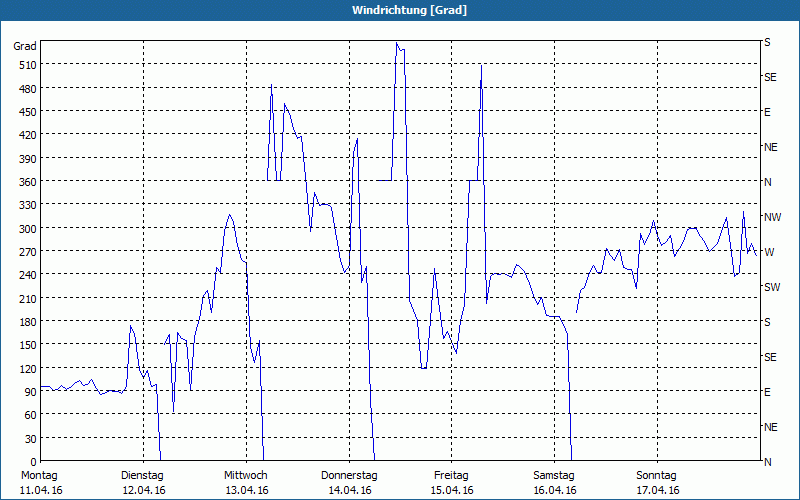Select the date "14.04.16"
800x500 pixels.
tap(350, 491)
